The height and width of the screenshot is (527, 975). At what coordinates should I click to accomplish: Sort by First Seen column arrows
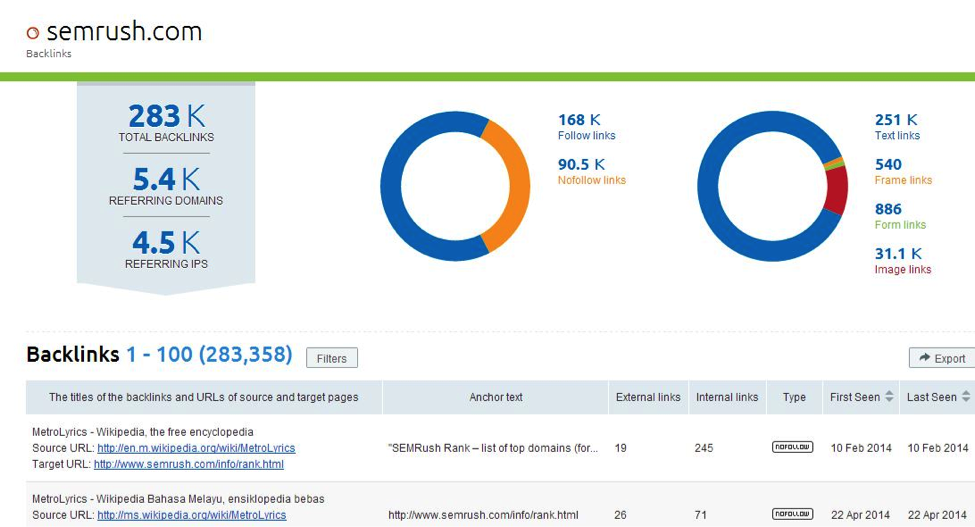coord(888,397)
